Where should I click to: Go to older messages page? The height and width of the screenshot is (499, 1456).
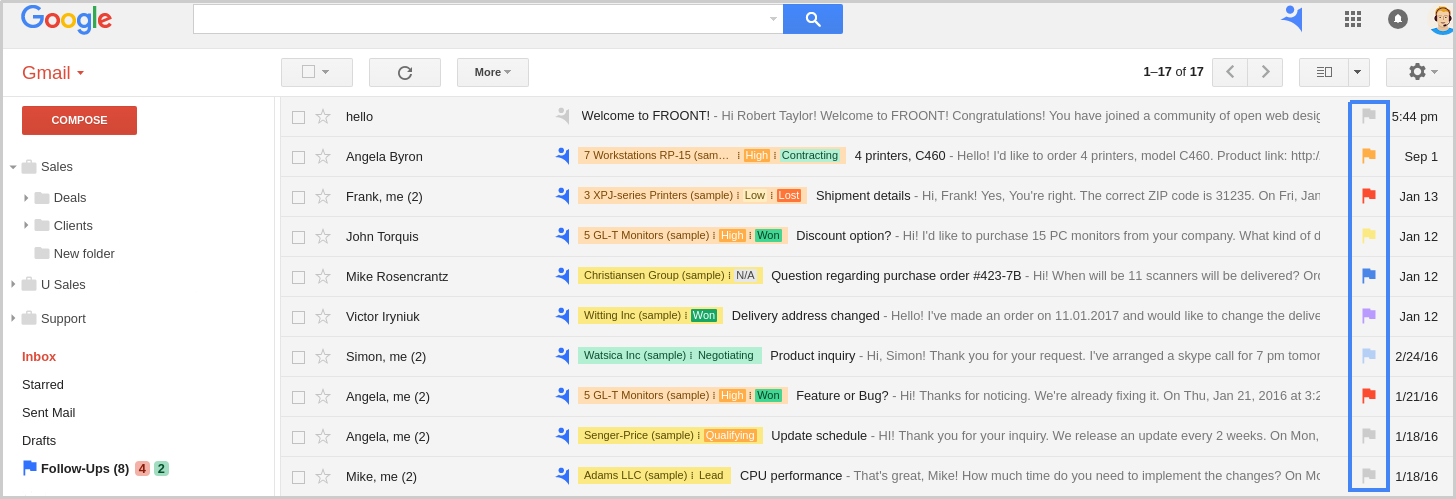[1265, 72]
